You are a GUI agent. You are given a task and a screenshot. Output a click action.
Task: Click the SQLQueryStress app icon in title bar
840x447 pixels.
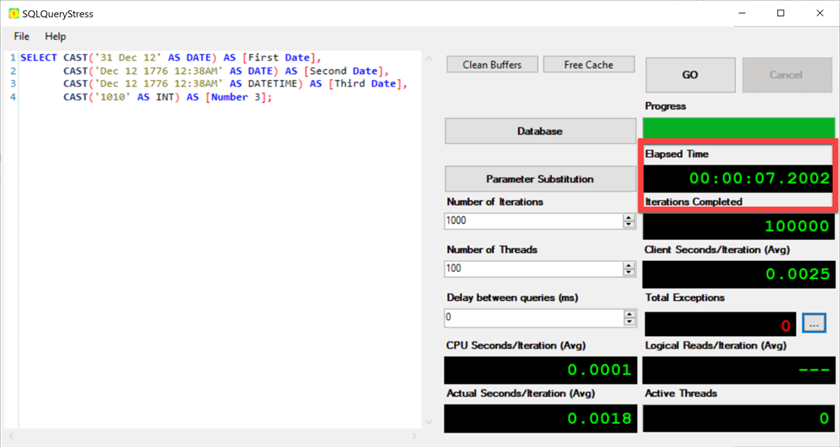pyautogui.click(x=14, y=13)
